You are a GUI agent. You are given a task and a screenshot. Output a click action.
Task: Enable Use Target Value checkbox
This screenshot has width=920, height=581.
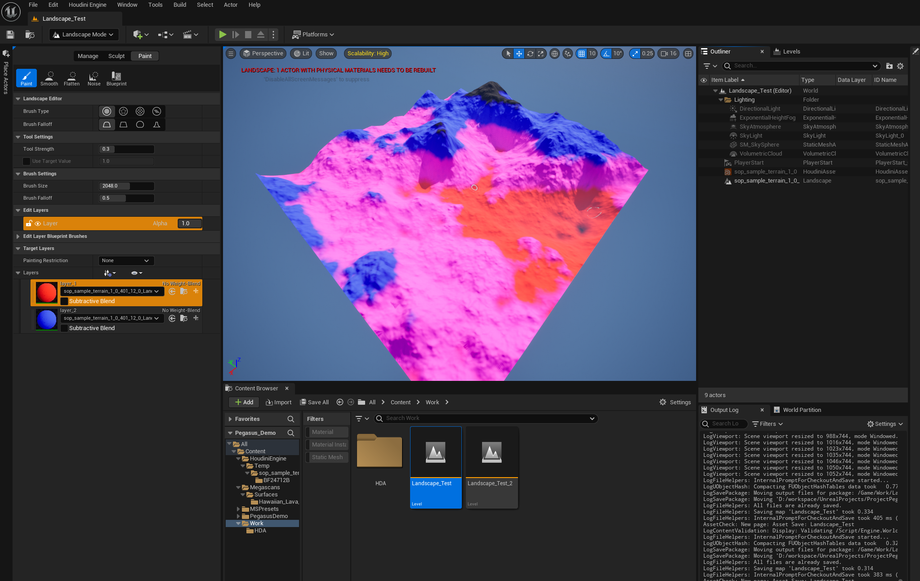point(26,161)
